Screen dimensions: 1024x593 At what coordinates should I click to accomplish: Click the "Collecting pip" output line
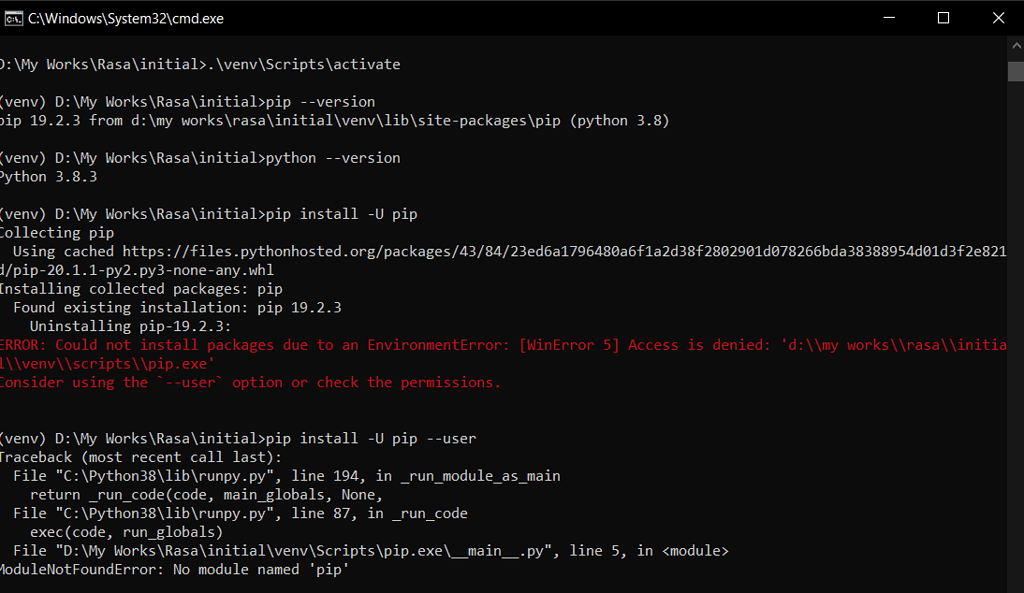(56, 233)
